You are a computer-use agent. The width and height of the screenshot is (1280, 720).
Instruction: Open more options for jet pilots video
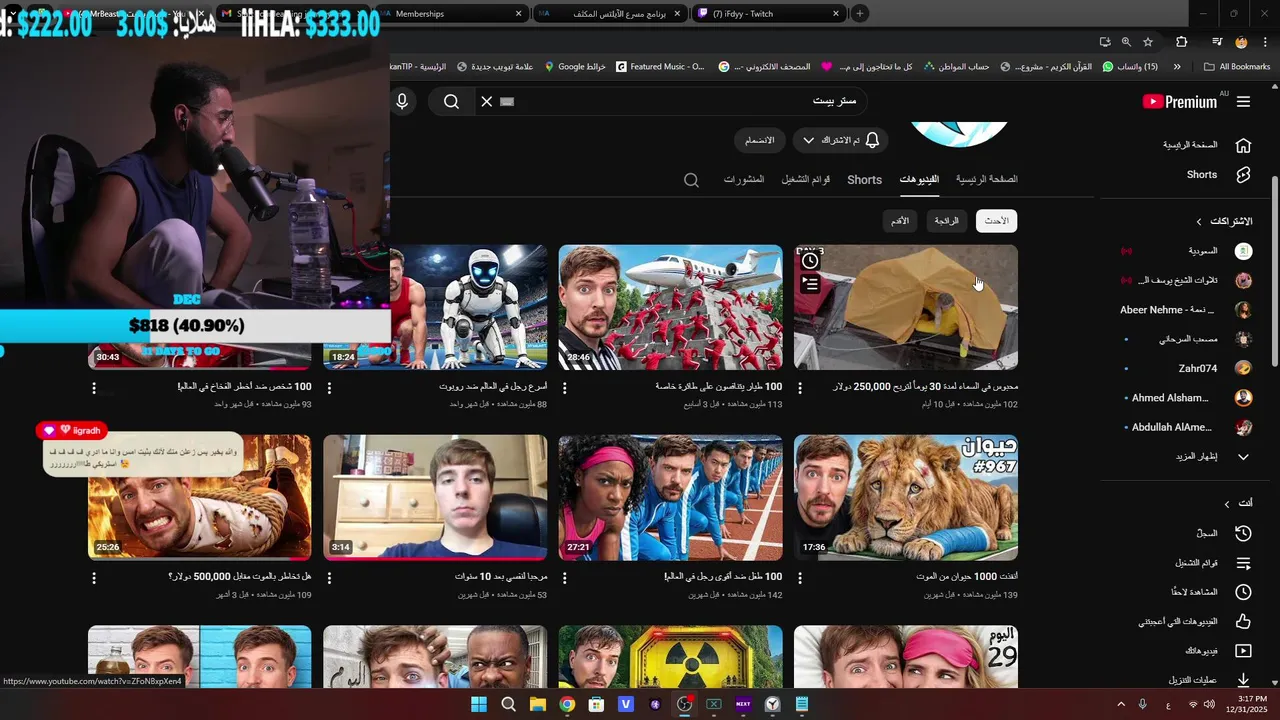[565, 388]
